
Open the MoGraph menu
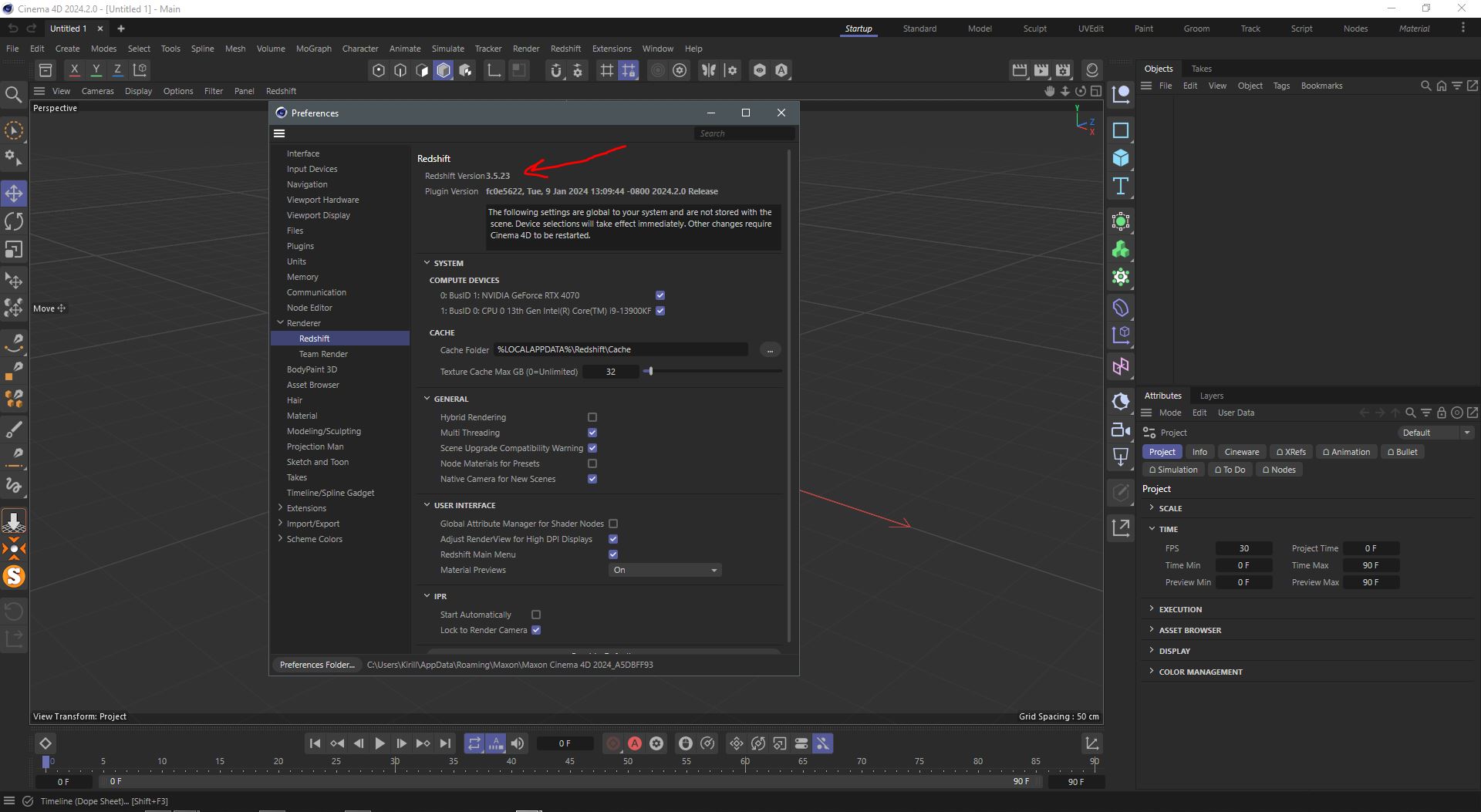[x=313, y=49]
